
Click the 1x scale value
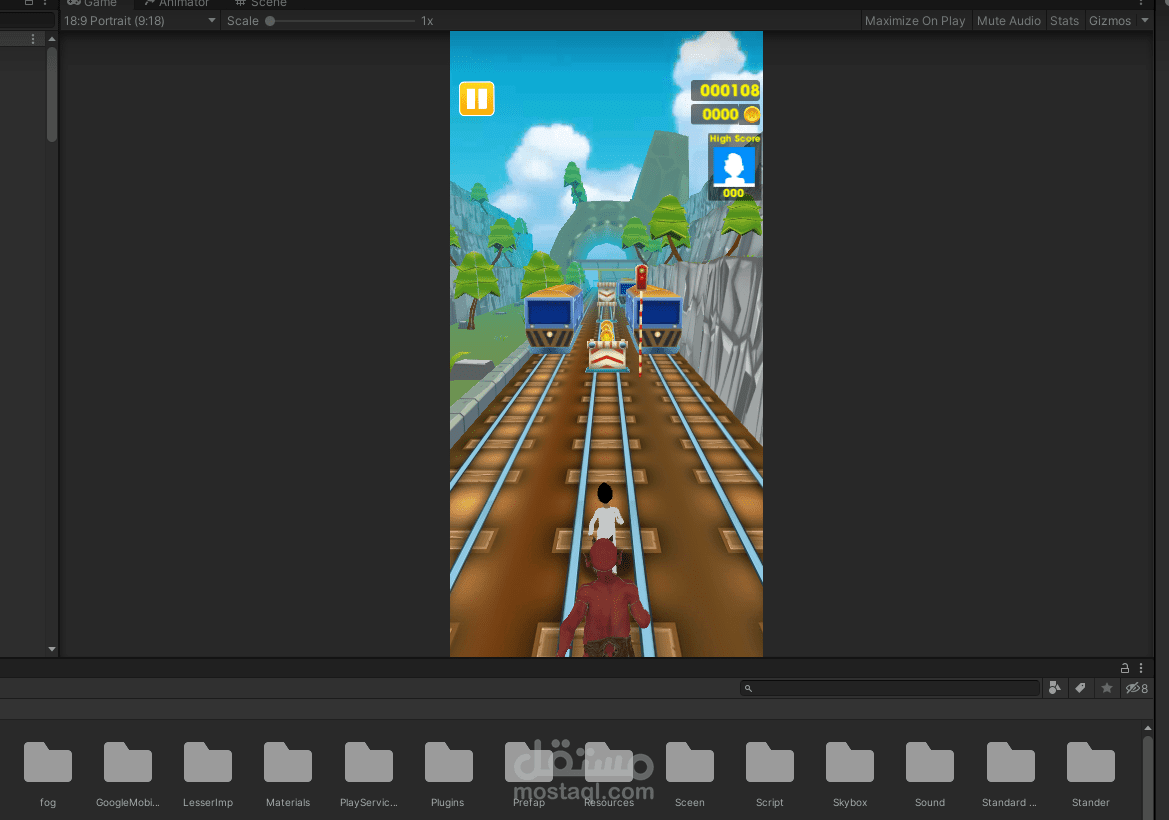pyautogui.click(x=427, y=21)
